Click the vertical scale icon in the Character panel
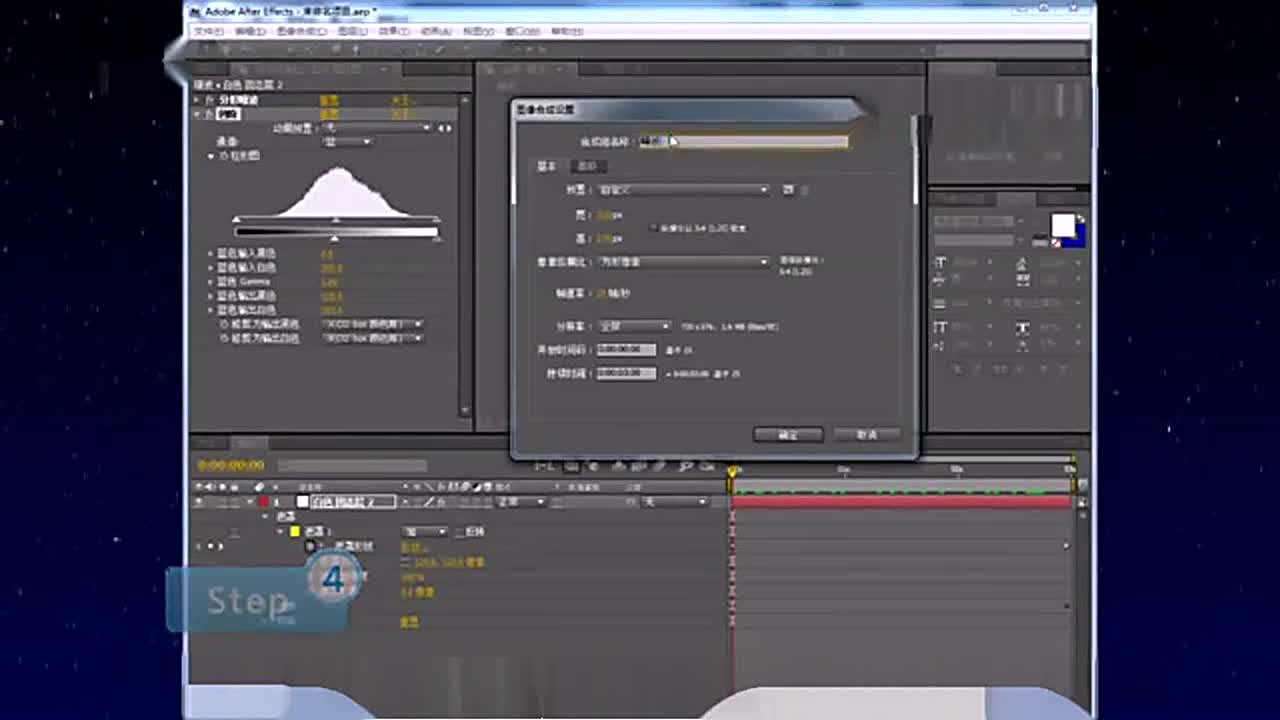This screenshot has height=720, width=1280. pos(940,327)
